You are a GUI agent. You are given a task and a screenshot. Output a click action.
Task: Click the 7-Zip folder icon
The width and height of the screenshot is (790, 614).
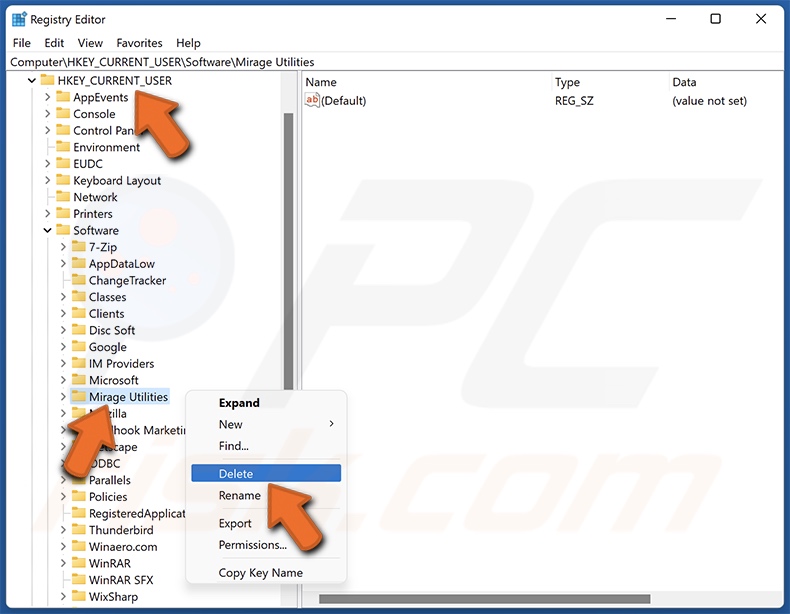pyautogui.click(x=79, y=246)
